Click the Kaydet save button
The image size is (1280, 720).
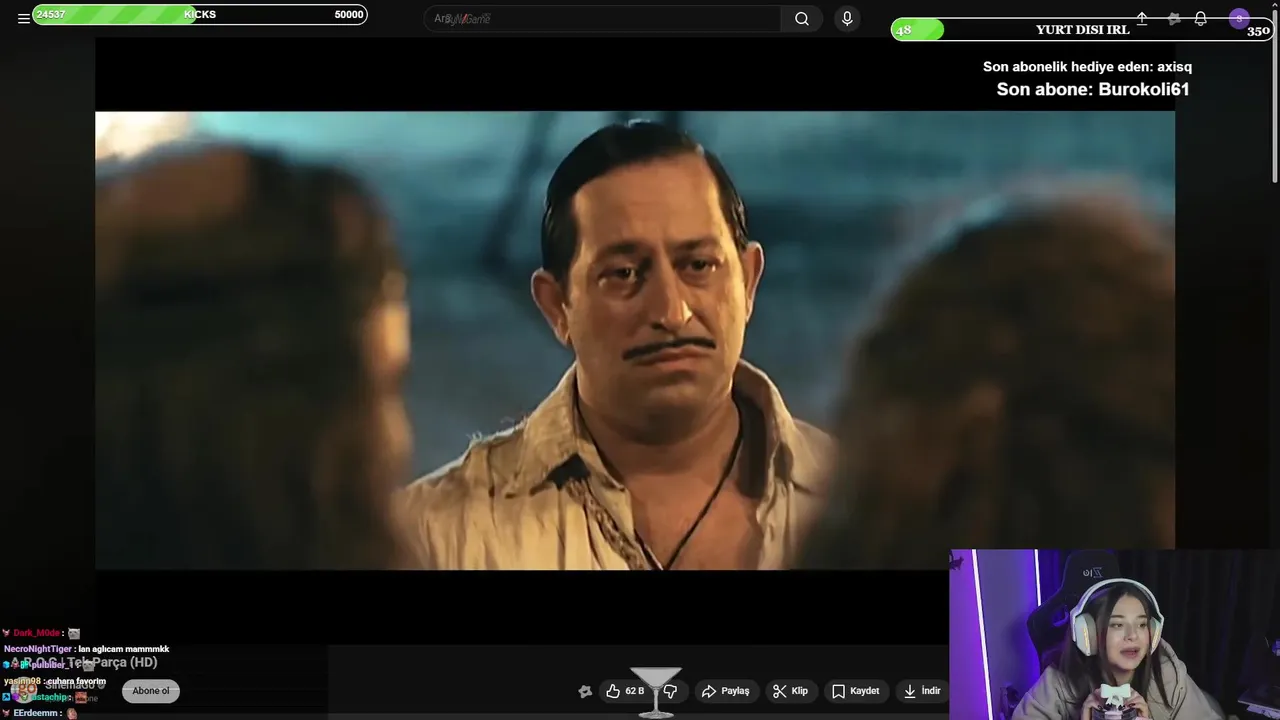(x=856, y=691)
